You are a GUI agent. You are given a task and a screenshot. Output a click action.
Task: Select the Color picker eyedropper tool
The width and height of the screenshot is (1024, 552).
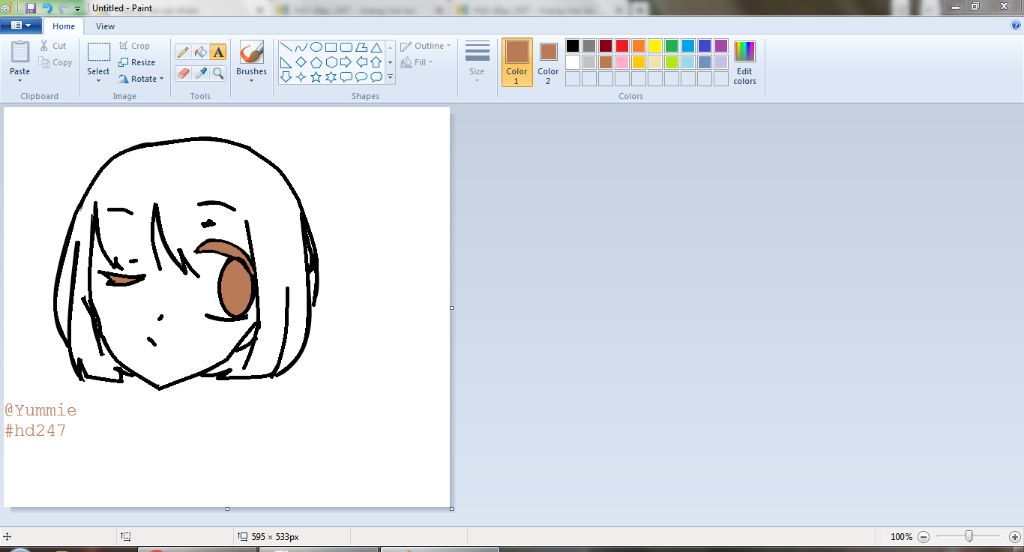[201, 73]
